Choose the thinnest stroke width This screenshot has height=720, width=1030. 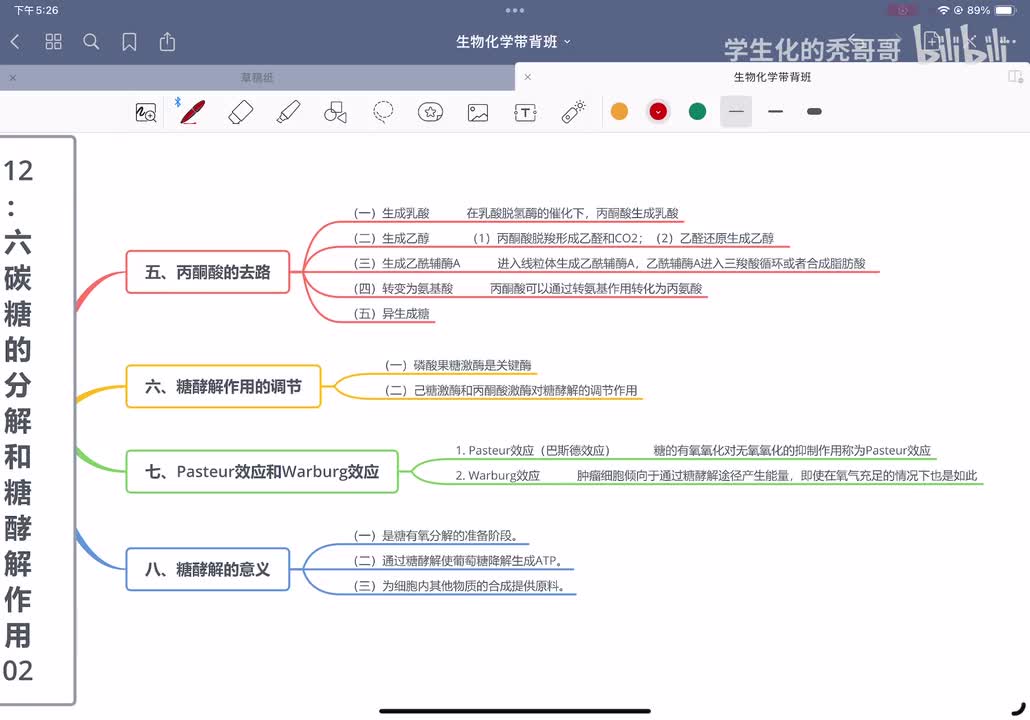coord(736,112)
